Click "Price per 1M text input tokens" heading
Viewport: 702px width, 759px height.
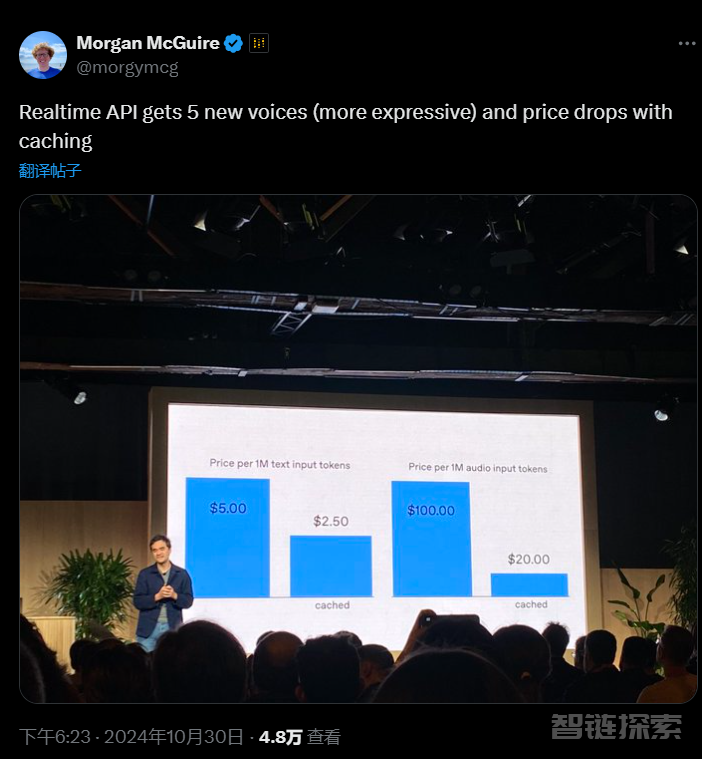279,464
